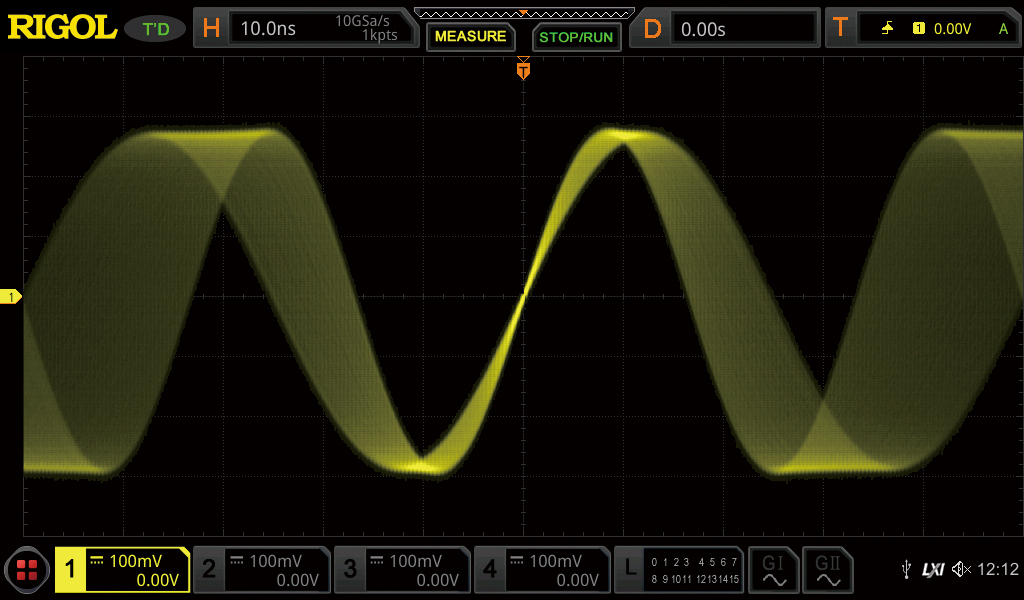Image resolution: width=1024 pixels, height=600 pixels.
Task: Expand trigger settings showing 0.00V
Action: coord(921,28)
